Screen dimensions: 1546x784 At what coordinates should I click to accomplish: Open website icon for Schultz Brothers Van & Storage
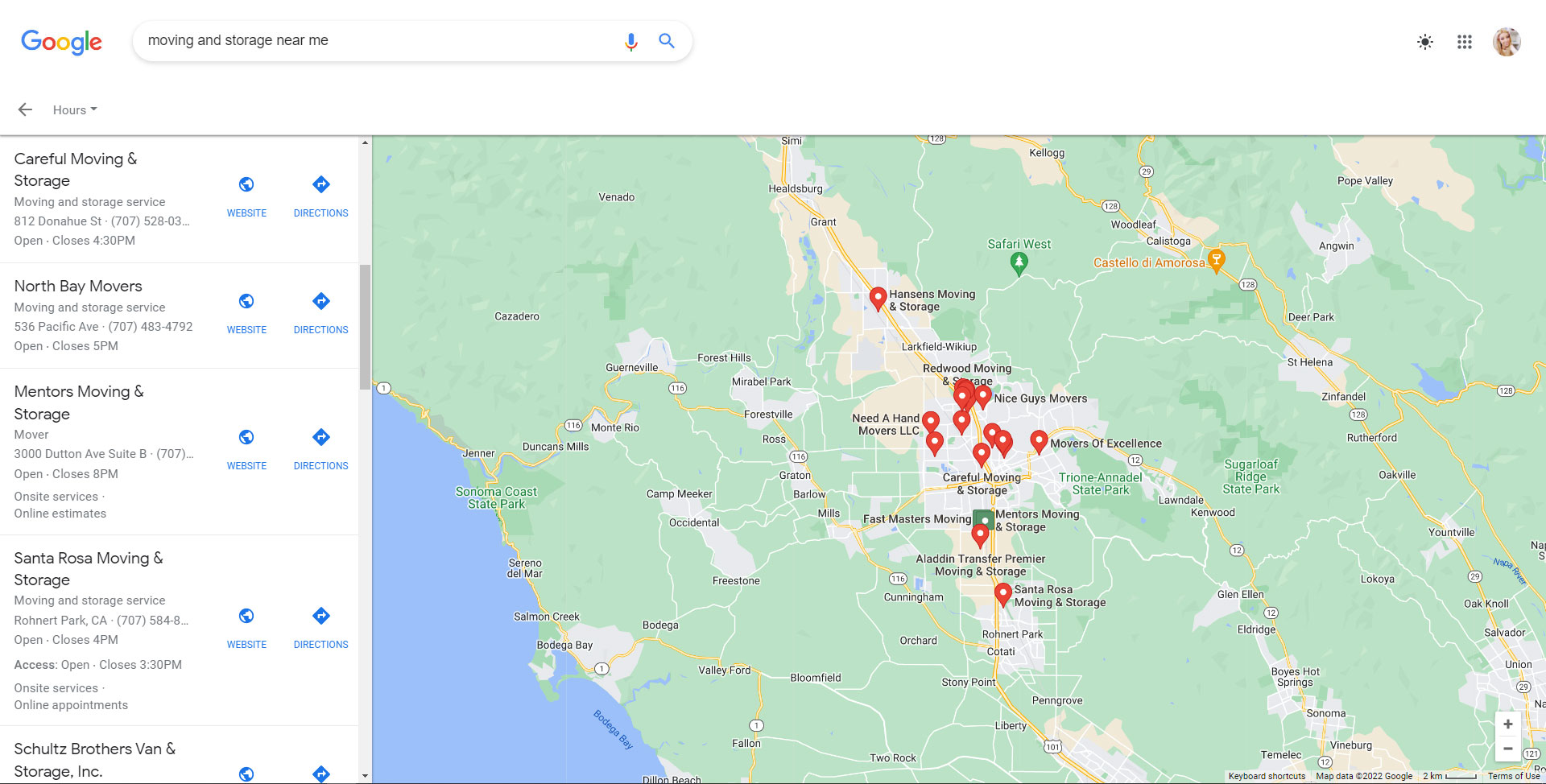[246, 774]
